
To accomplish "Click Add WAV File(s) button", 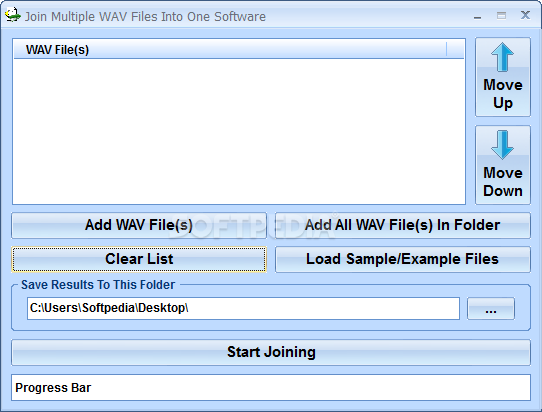I will [x=139, y=225].
